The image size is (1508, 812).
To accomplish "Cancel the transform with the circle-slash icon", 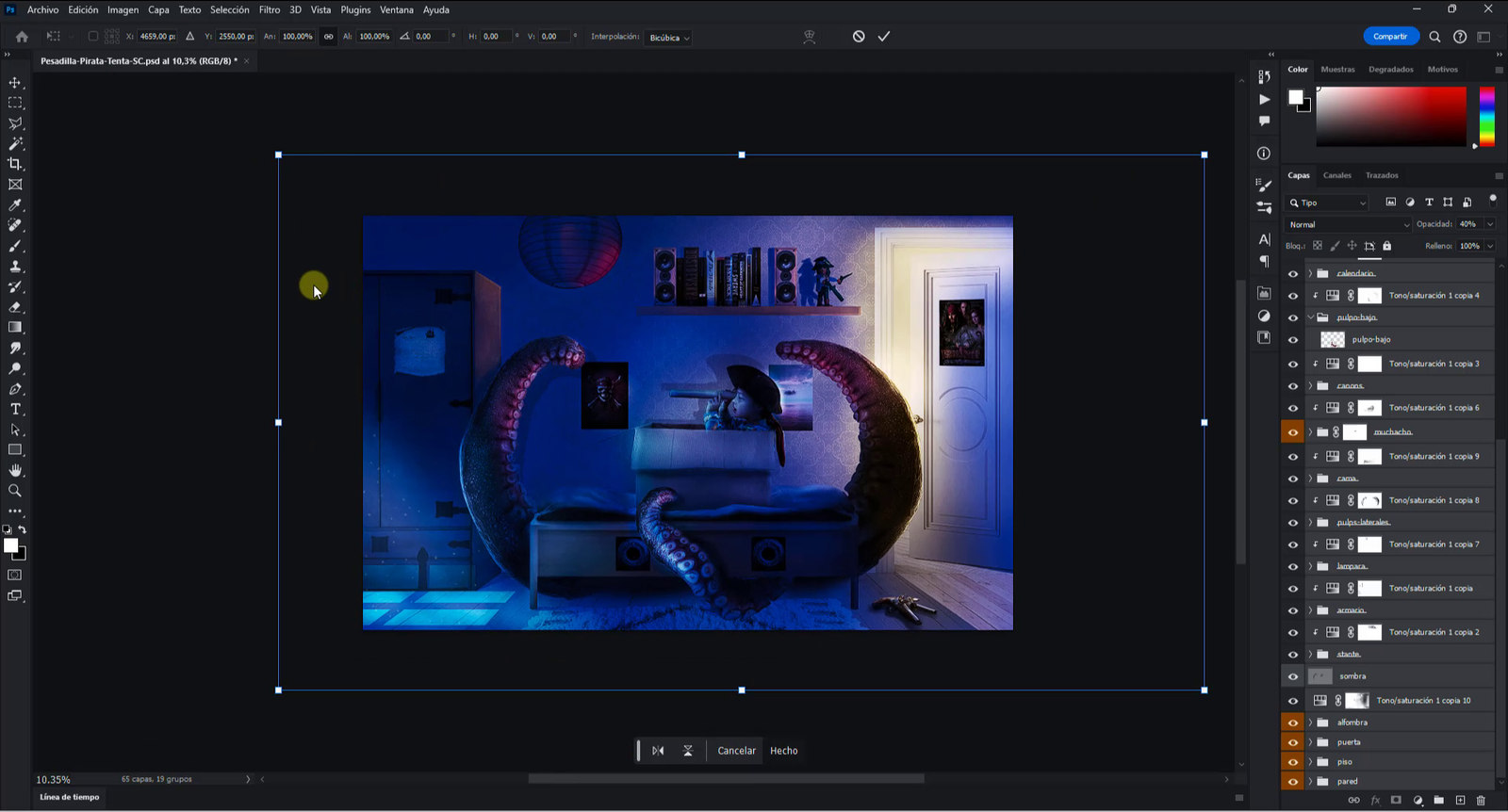I will tap(859, 36).
